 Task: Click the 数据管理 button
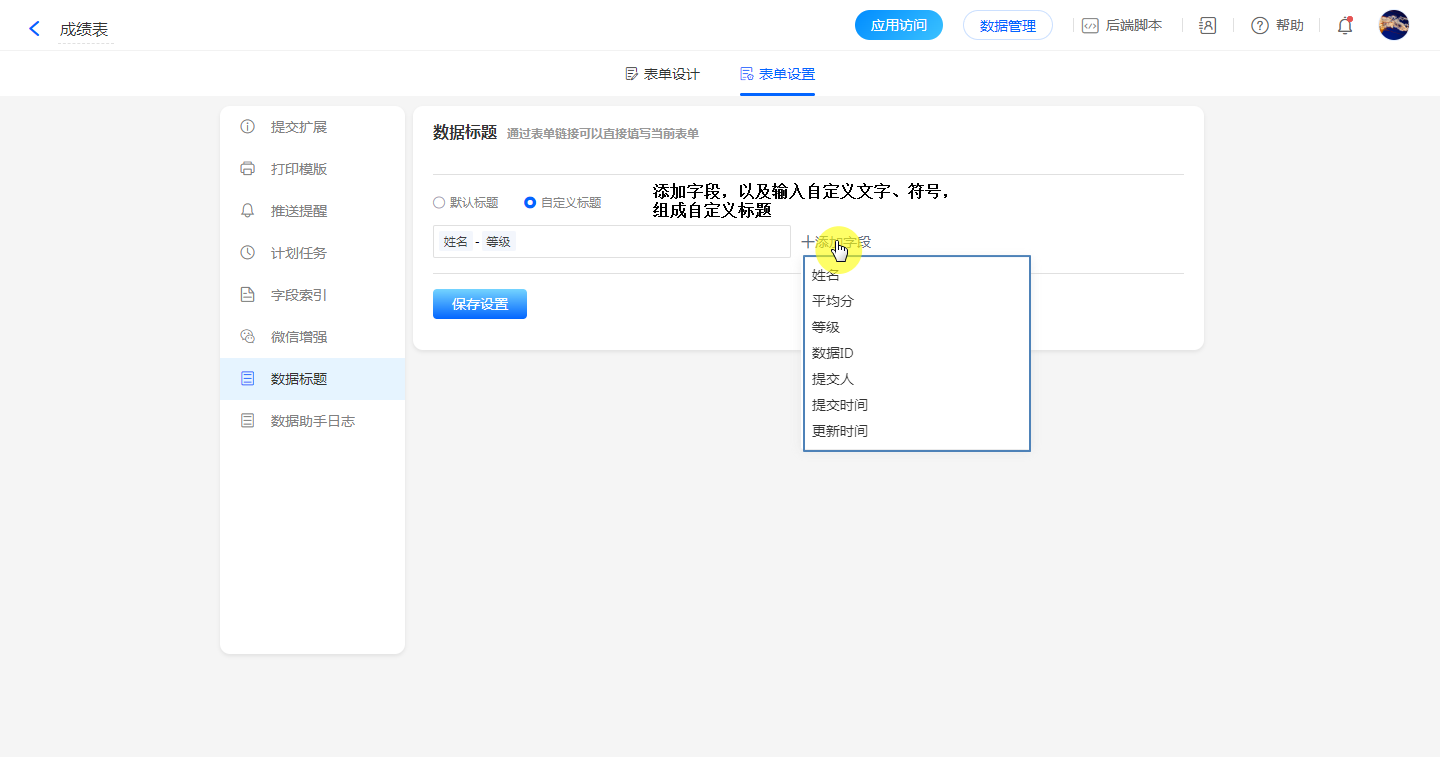(x=1007, y=26)
